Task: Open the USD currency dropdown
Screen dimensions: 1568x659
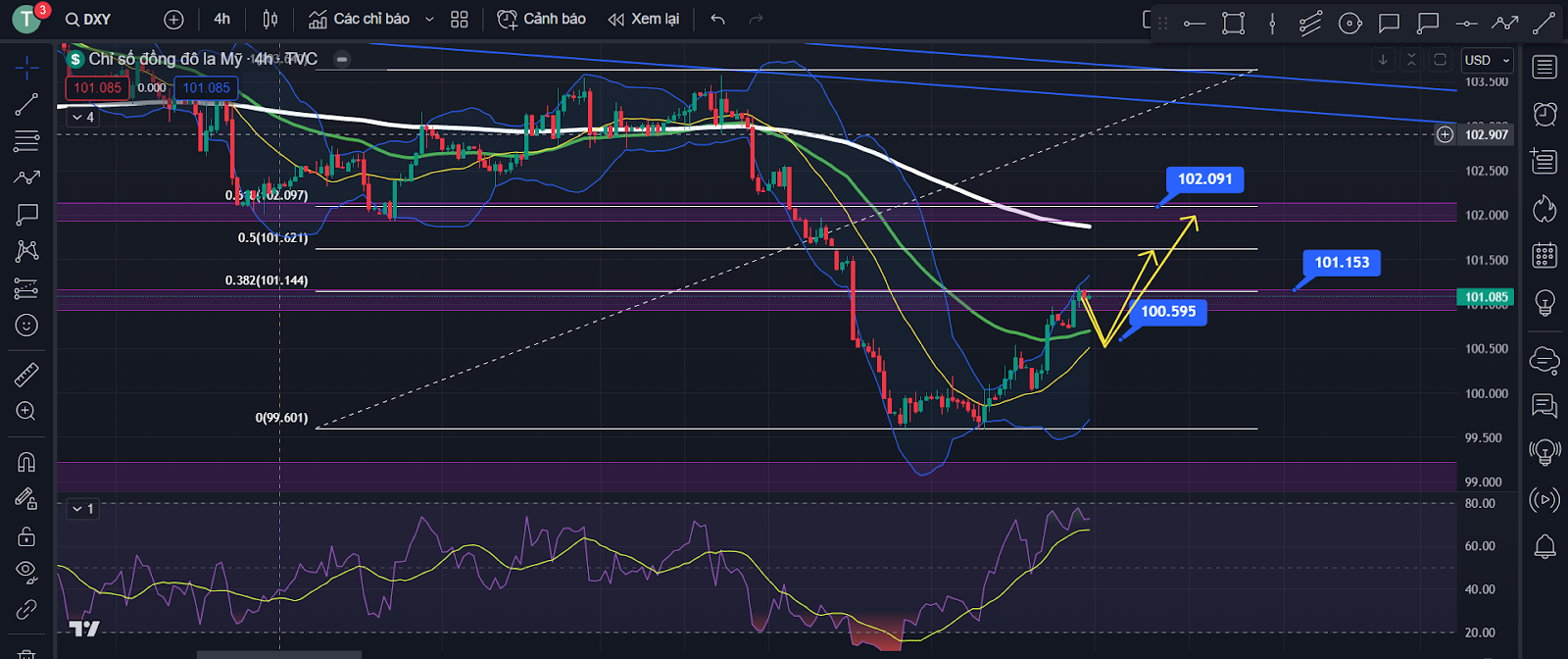Action: (x=1487, y=60)
